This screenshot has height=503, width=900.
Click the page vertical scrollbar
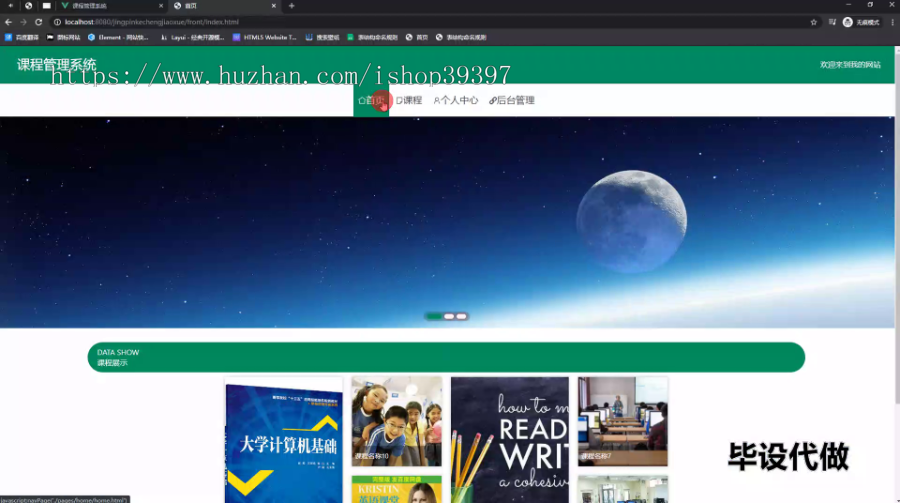click(897, 274)
